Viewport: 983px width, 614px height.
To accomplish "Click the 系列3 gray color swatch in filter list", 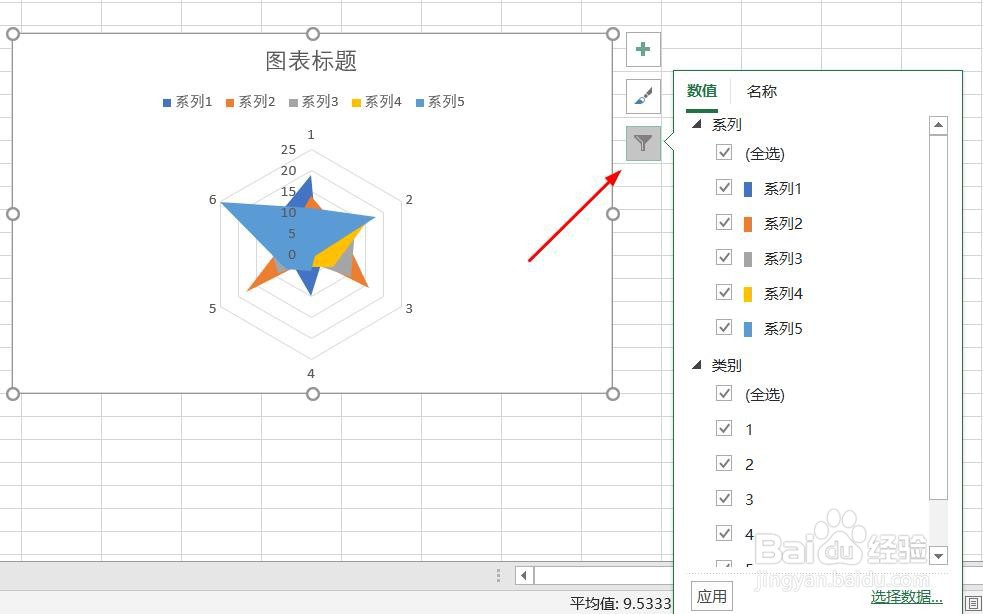I will point(747,259).
